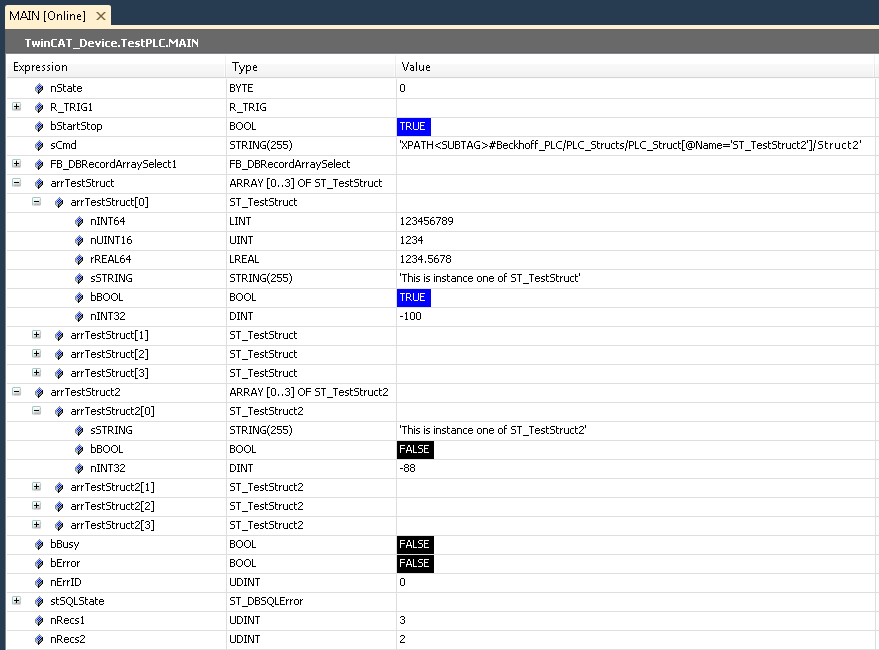Click the icon beside rREAL64
The width and height of the screenshot is (879, 650).
click(x=79, y=260)
